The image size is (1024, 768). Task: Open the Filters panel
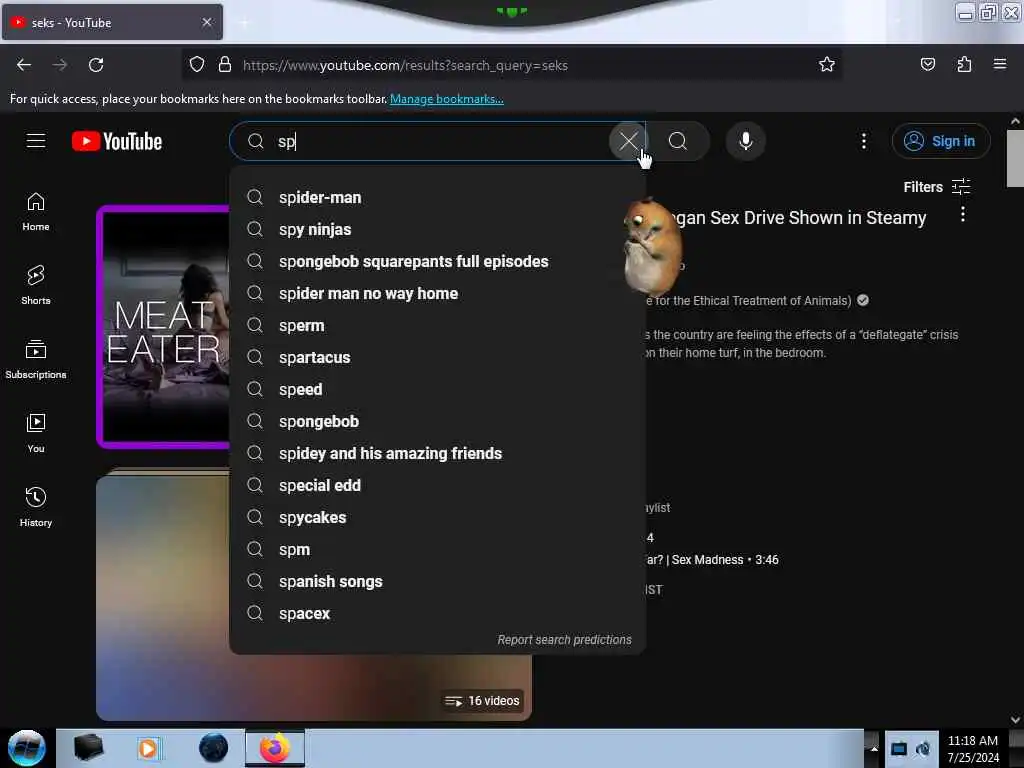(936, 187)
